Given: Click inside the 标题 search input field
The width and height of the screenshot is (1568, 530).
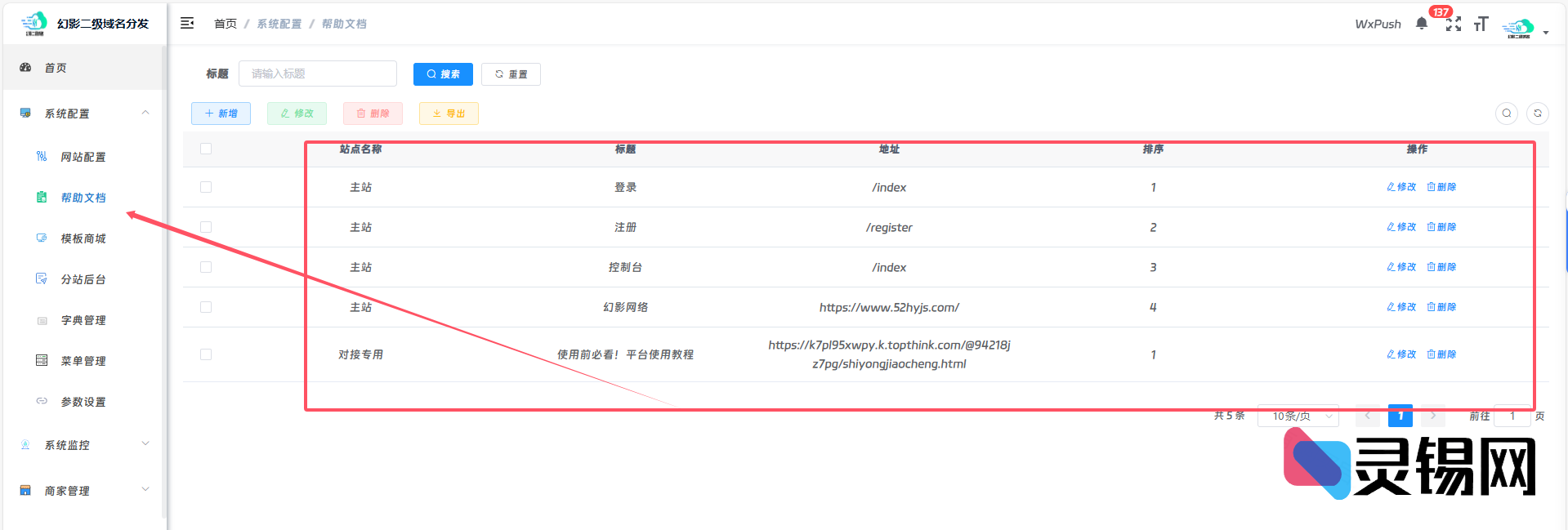Looking at the screenshot, I should (317, 73).
